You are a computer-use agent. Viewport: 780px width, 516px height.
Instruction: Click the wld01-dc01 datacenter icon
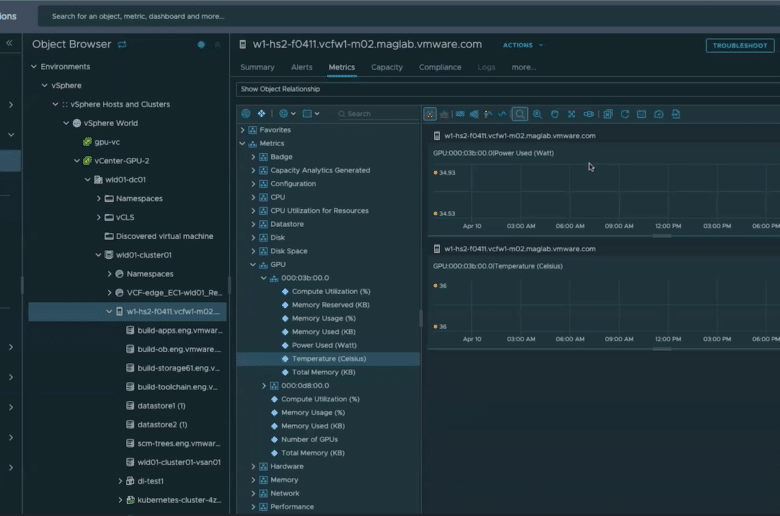(x=98, y=180)
